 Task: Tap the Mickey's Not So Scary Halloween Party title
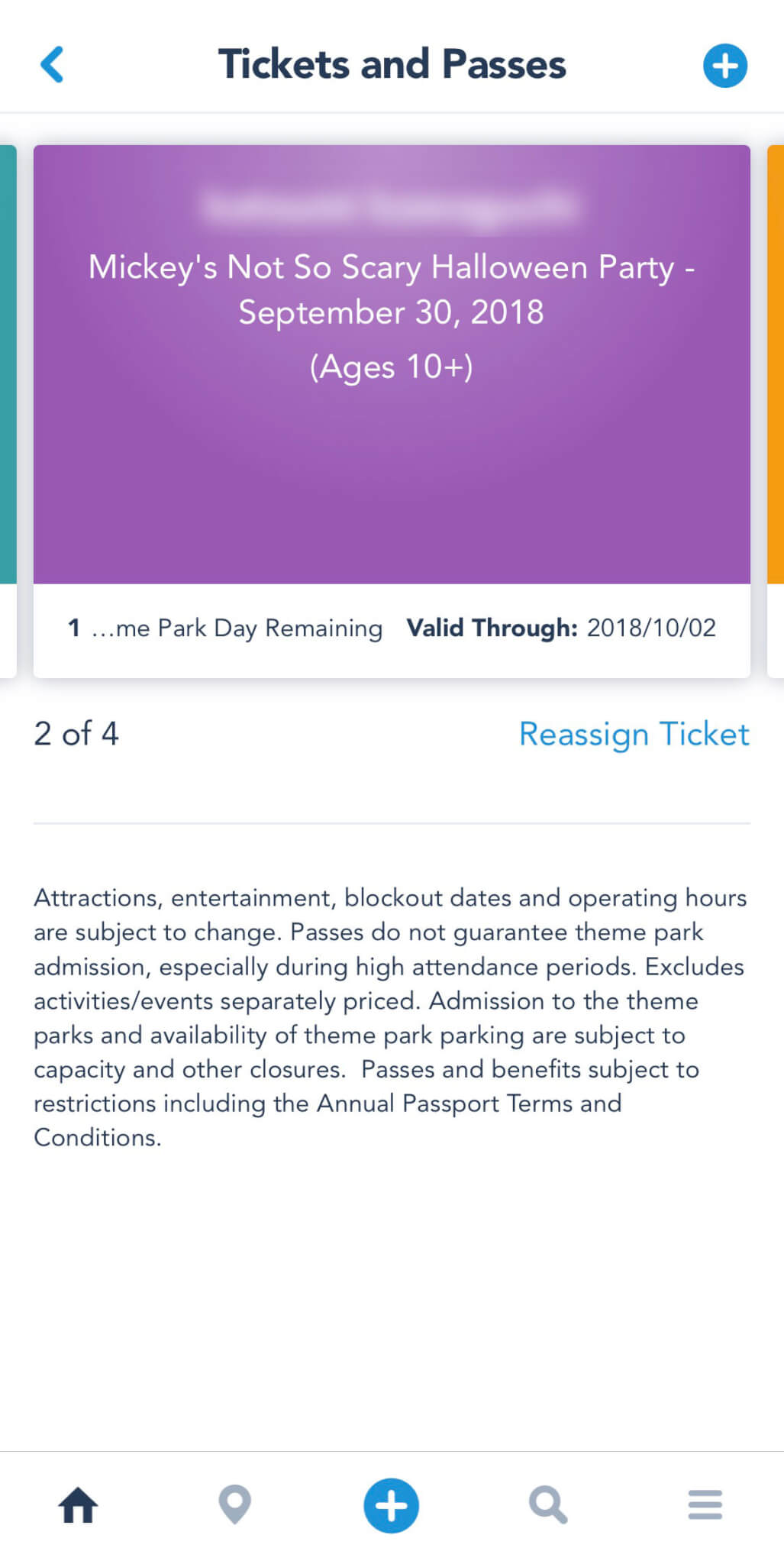[x=392, y=289]
